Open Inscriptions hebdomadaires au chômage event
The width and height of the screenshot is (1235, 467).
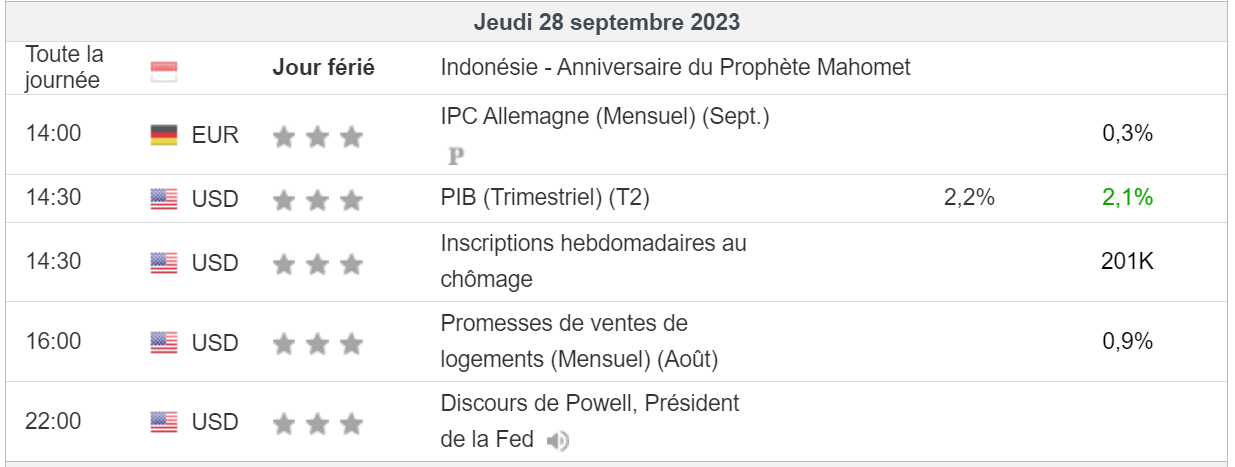pos(593,243)
